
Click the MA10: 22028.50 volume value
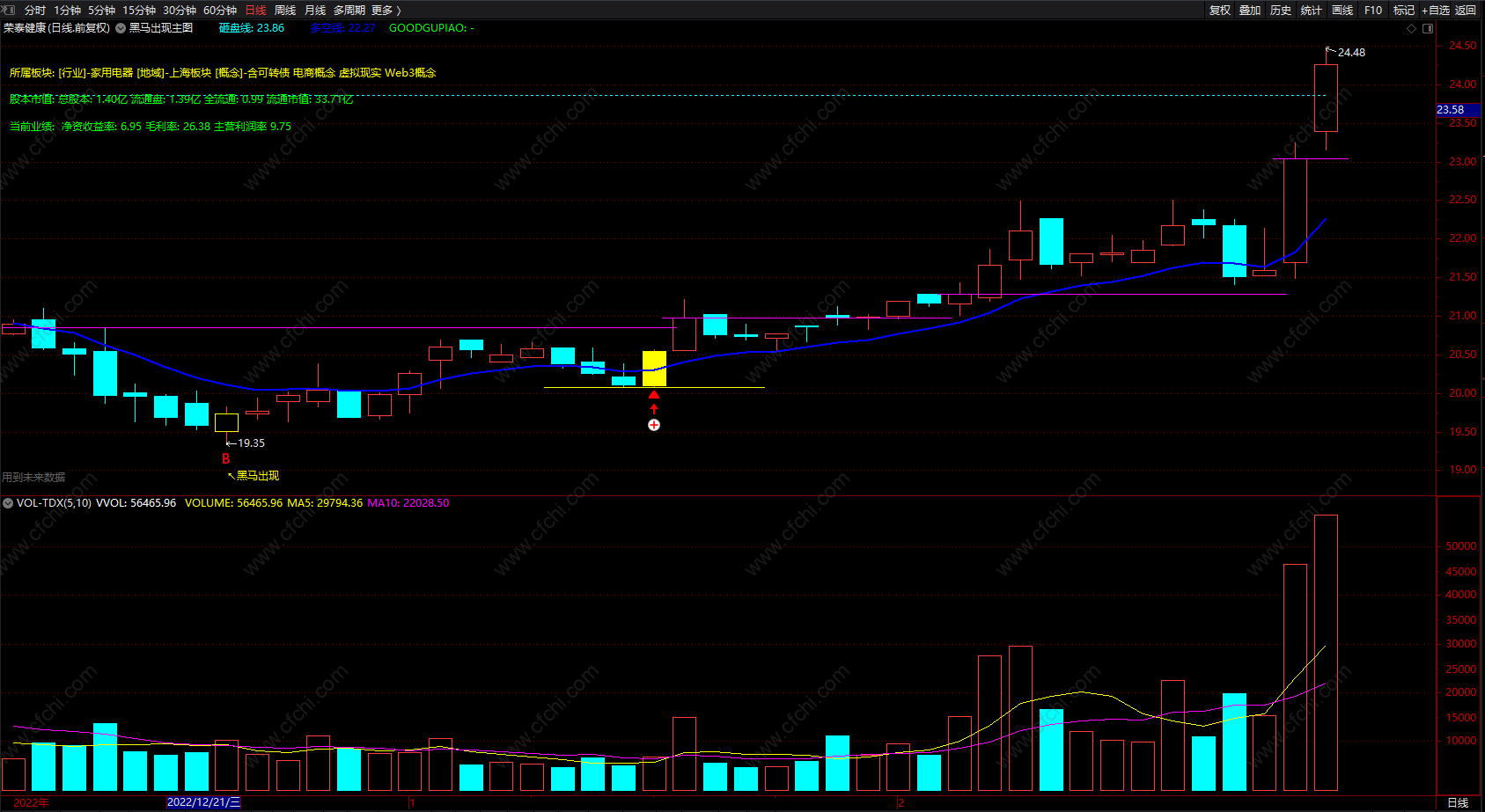[408, 503]
